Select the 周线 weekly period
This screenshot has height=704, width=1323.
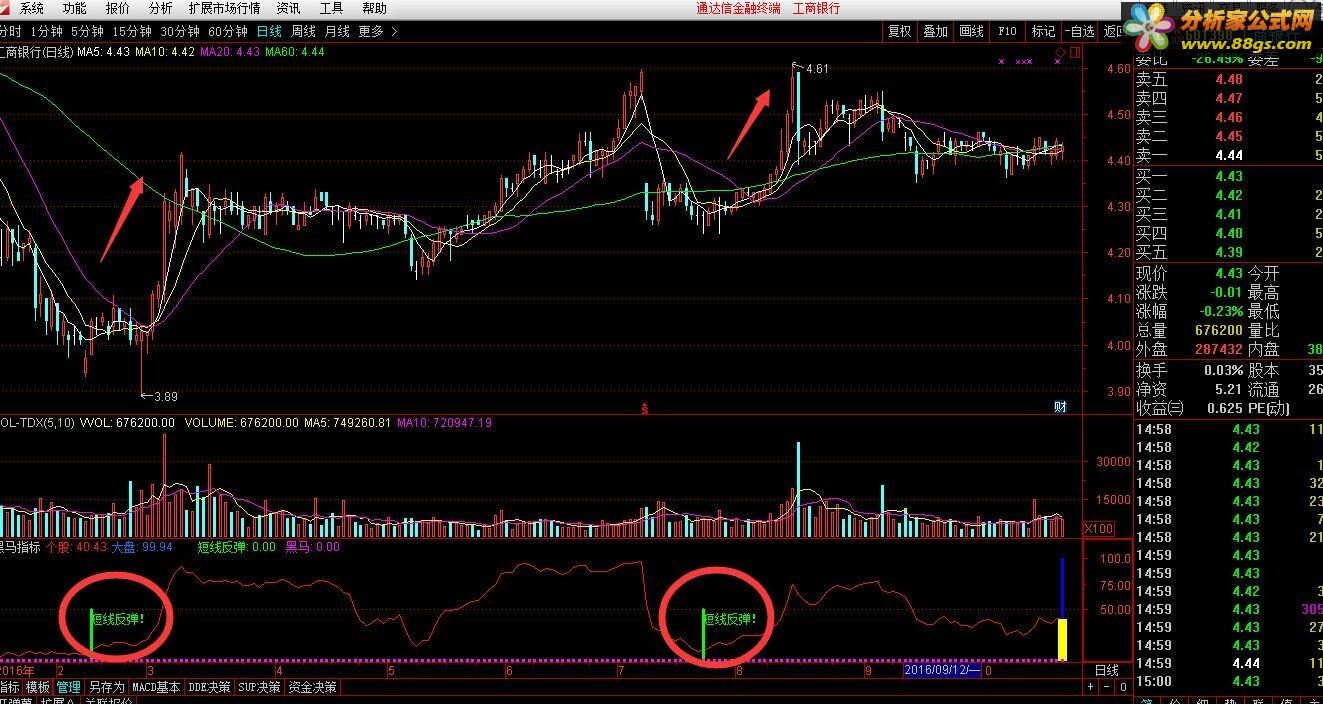pos(303,31)
